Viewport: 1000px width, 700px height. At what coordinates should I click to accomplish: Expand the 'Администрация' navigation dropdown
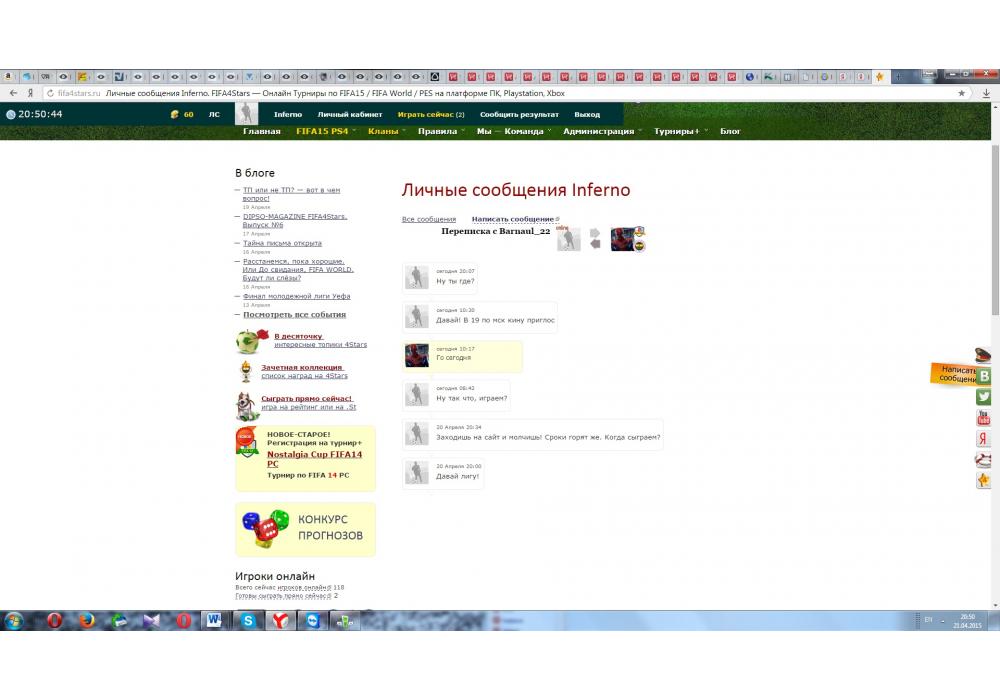(x=602, y=131)
